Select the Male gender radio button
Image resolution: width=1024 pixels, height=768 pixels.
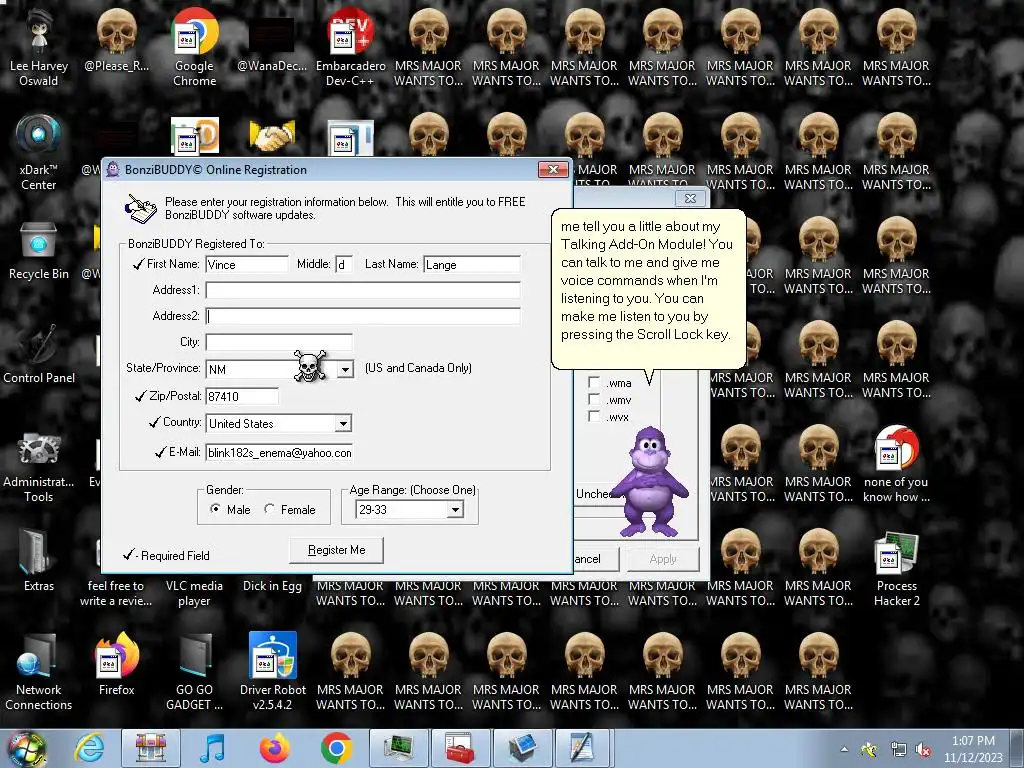pos(215,509)
